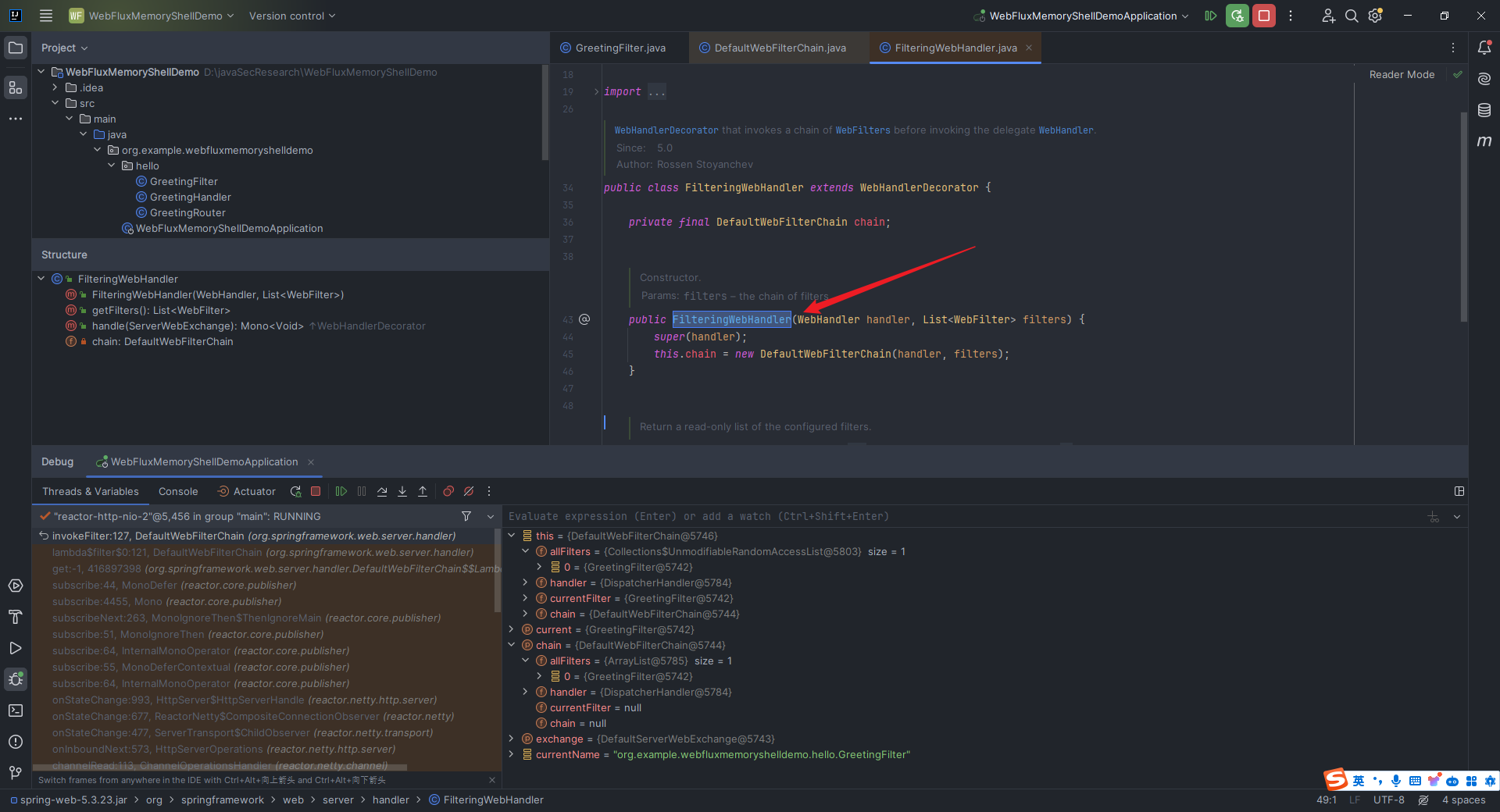Viewport: 1500px width, 812px height.
Task: Collapse the src folder node
Action: [x=55, y=103]
